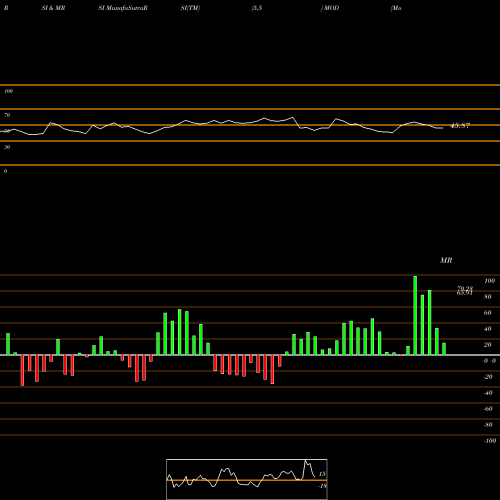Click the RSI axis label 70

(7, 115)
